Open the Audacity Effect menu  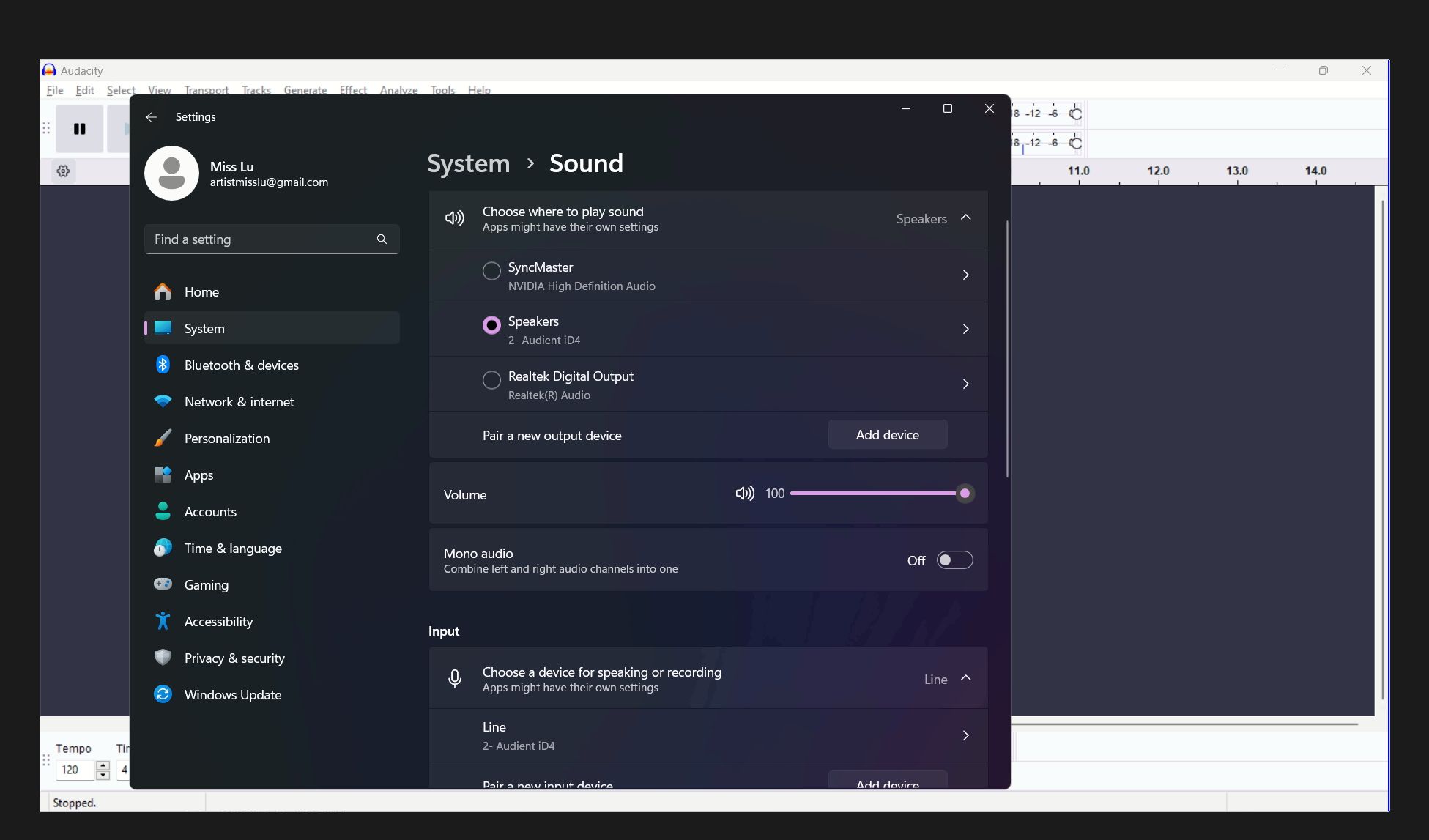[353, 90]
